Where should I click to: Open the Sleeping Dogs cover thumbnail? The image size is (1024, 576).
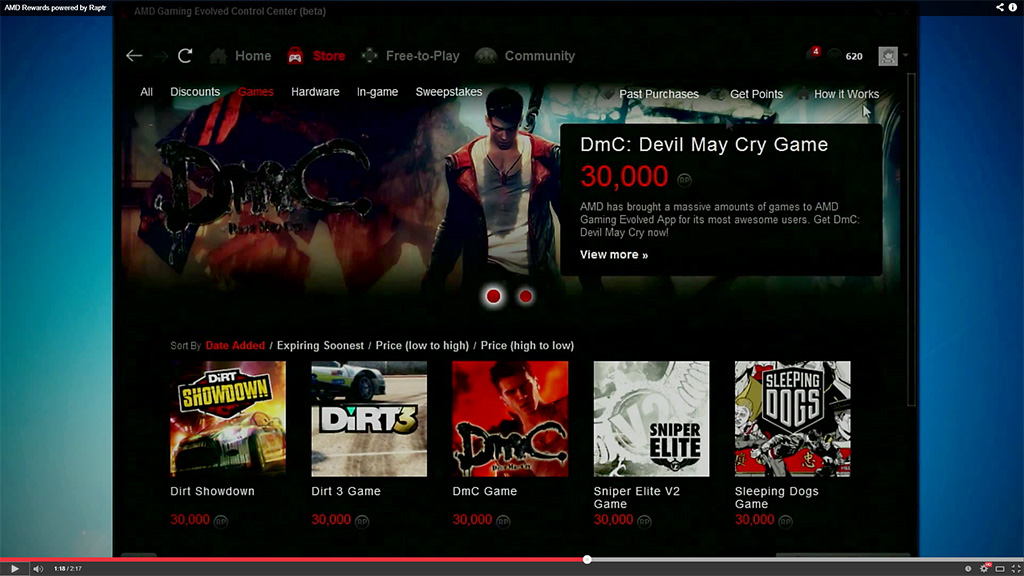click(x=792, y=419)
